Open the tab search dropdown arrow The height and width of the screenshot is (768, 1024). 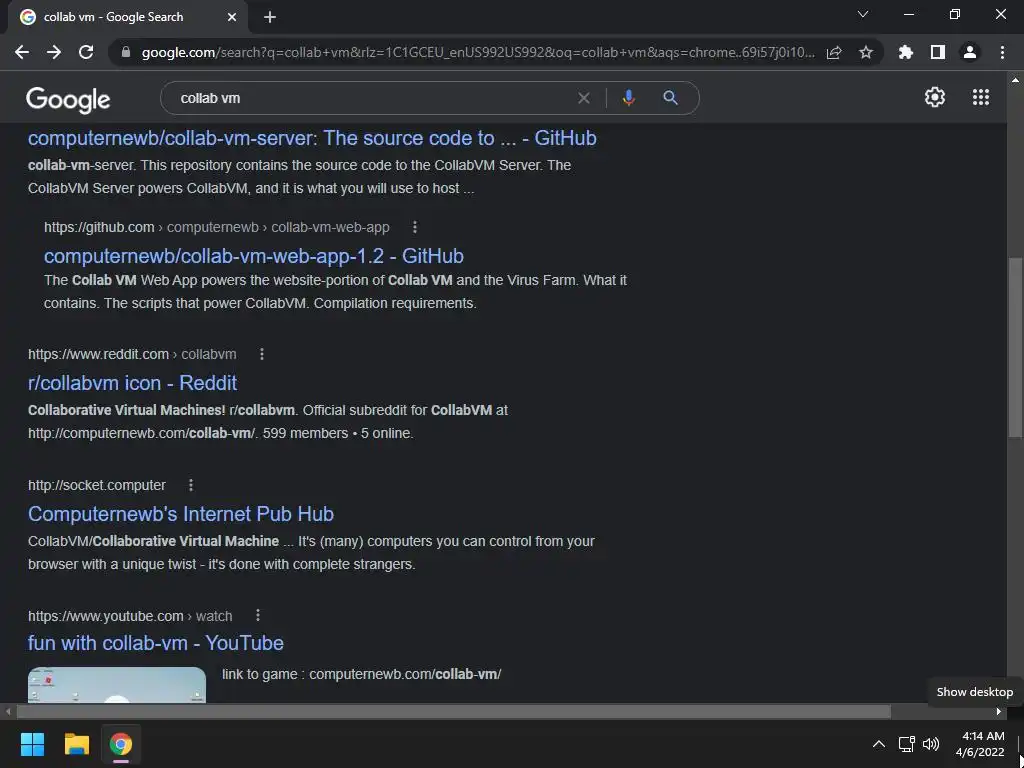pyautogui.click(x=863, y=14)
